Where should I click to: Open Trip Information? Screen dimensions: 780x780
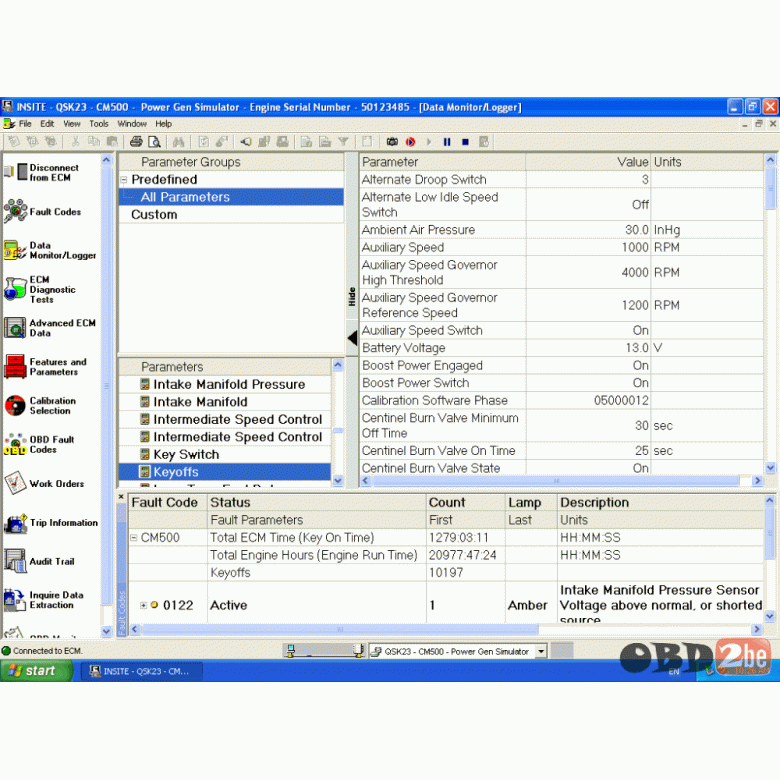click(x=51, y=523)
